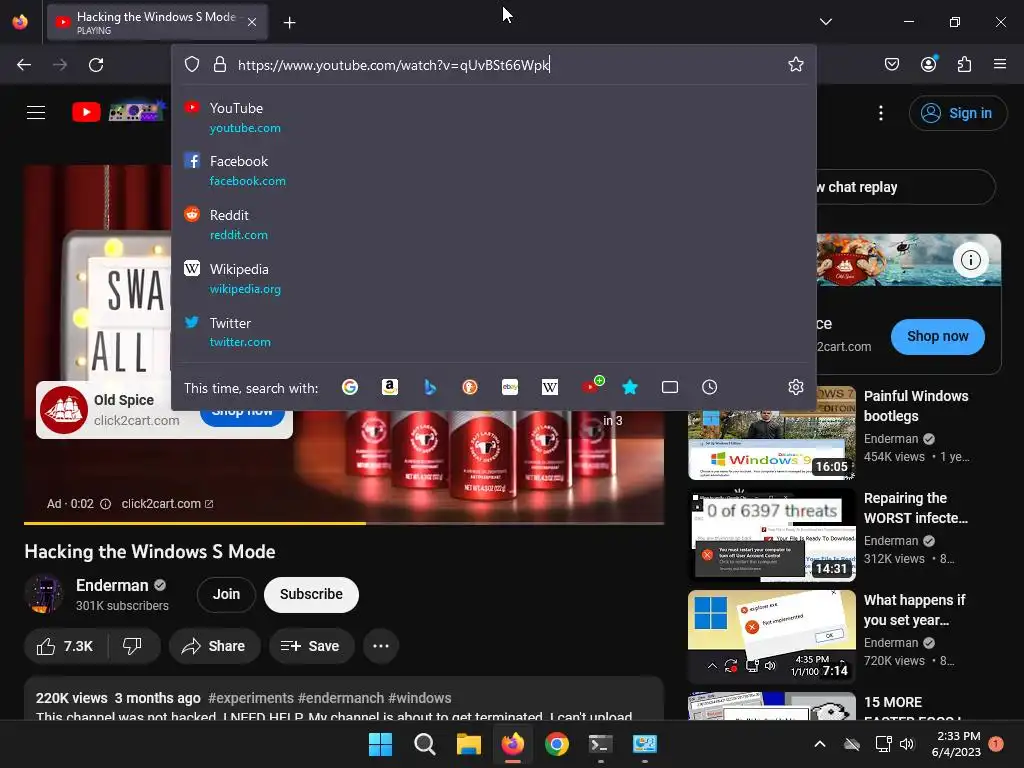Viewport: 1024px width, 768px height.
Task: Launch Chrome from taskbar
Action: point(556,744)
